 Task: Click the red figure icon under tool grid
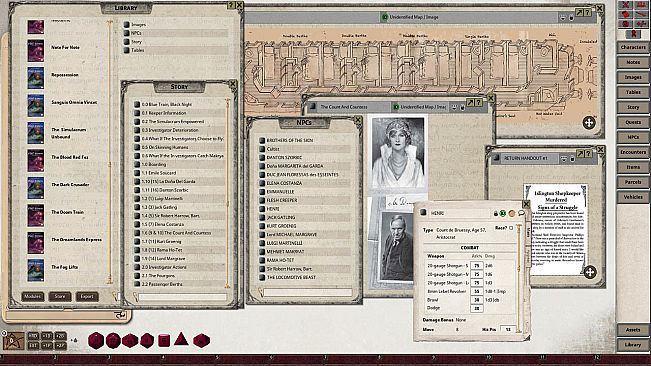[x=634, y=33]
